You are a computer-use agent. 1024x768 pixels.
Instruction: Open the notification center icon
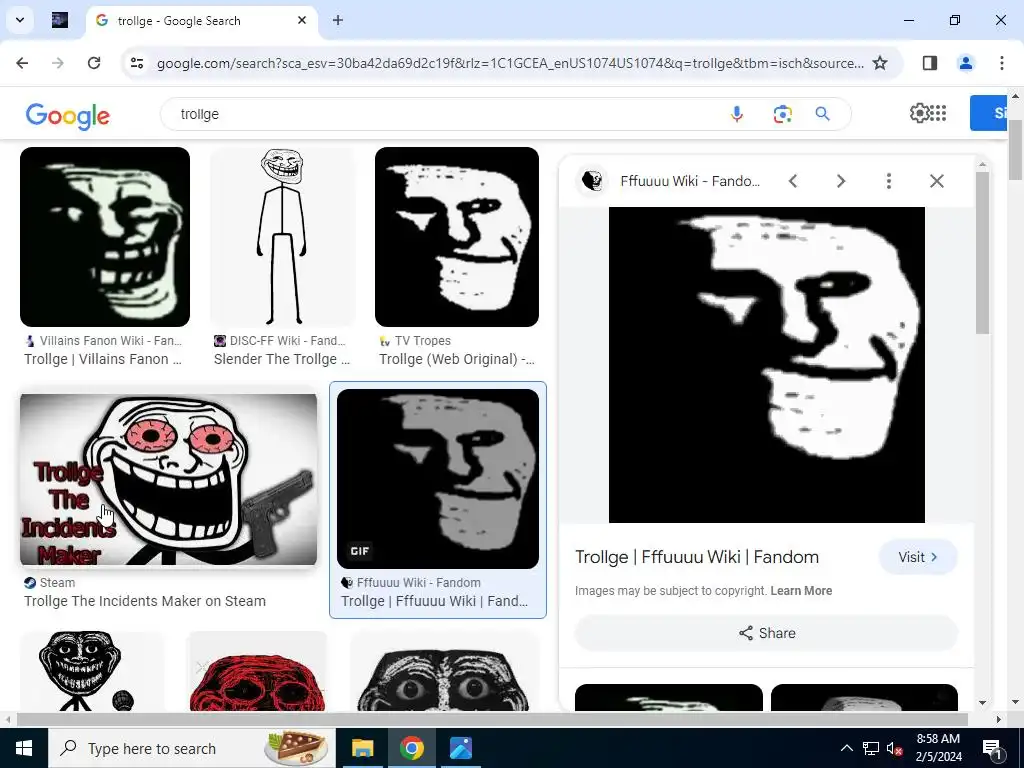click(993, 748)
